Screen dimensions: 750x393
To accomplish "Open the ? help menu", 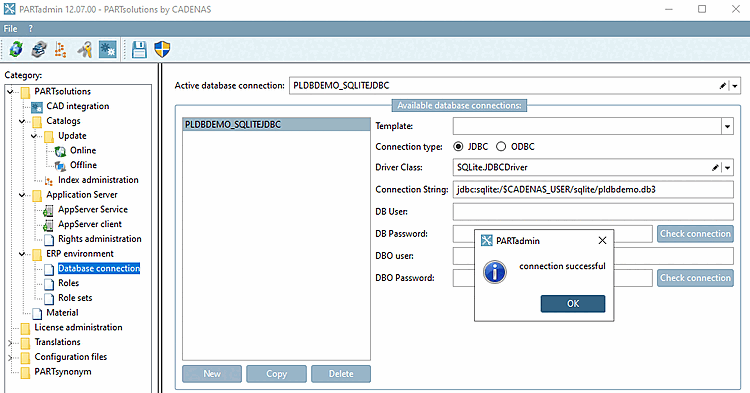I will pos(31,29).
